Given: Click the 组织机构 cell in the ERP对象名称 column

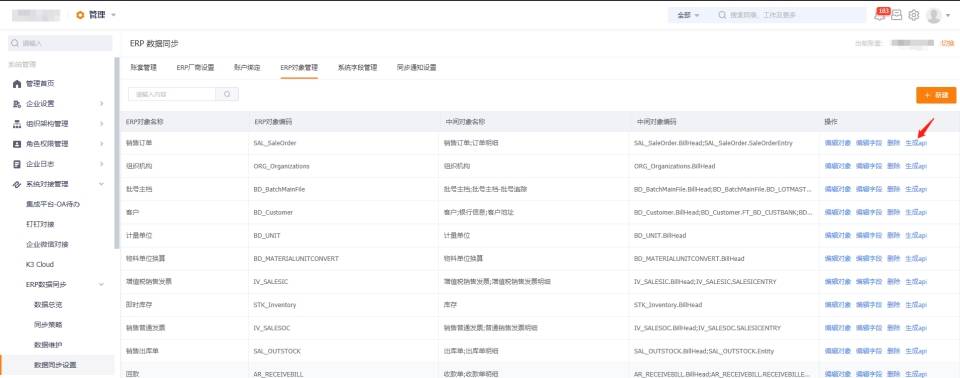Looking at the screenshot, I should point(139,166).
